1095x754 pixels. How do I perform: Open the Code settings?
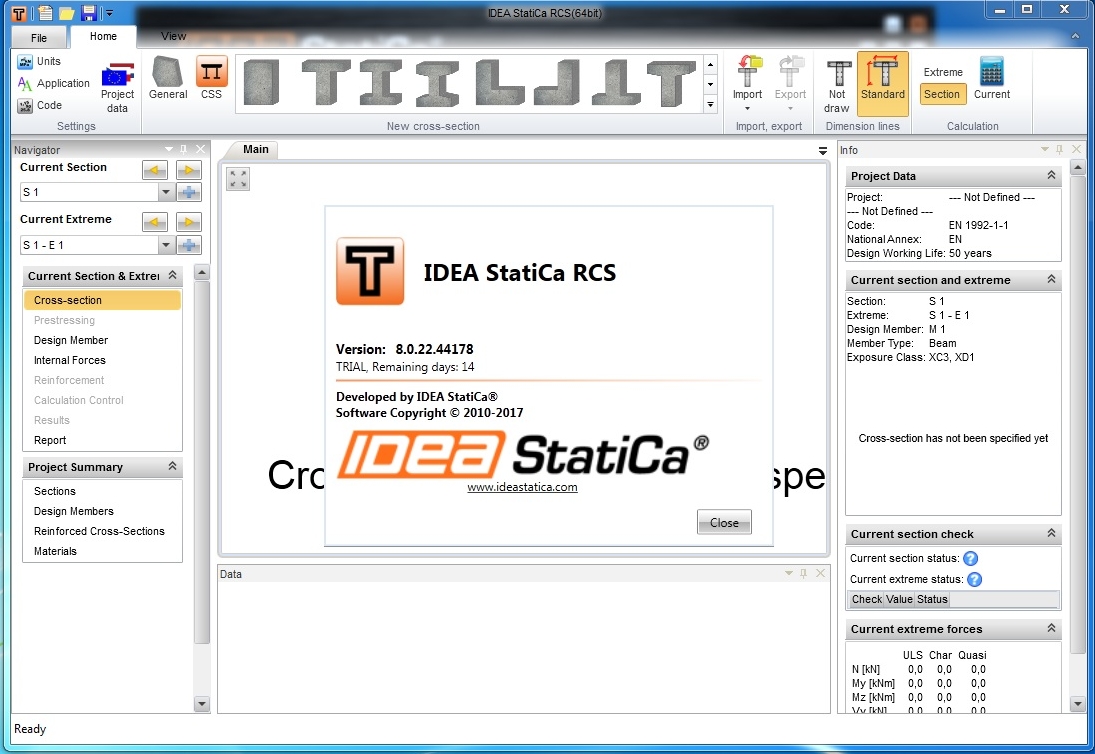(x=40, y=105)
